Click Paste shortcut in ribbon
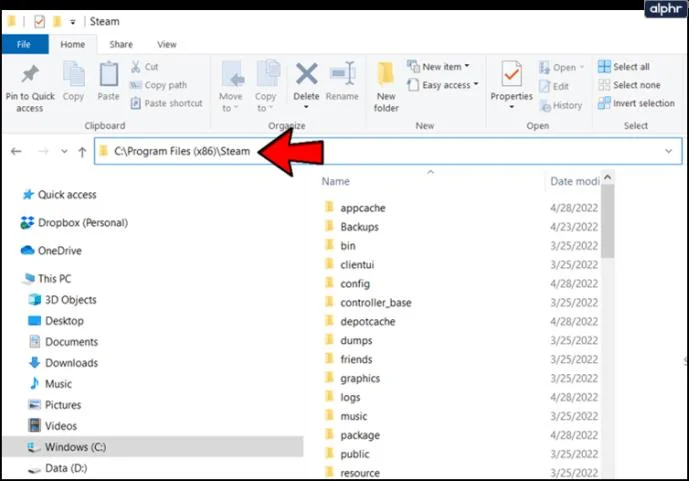689x481 pixels. (167, 104)
